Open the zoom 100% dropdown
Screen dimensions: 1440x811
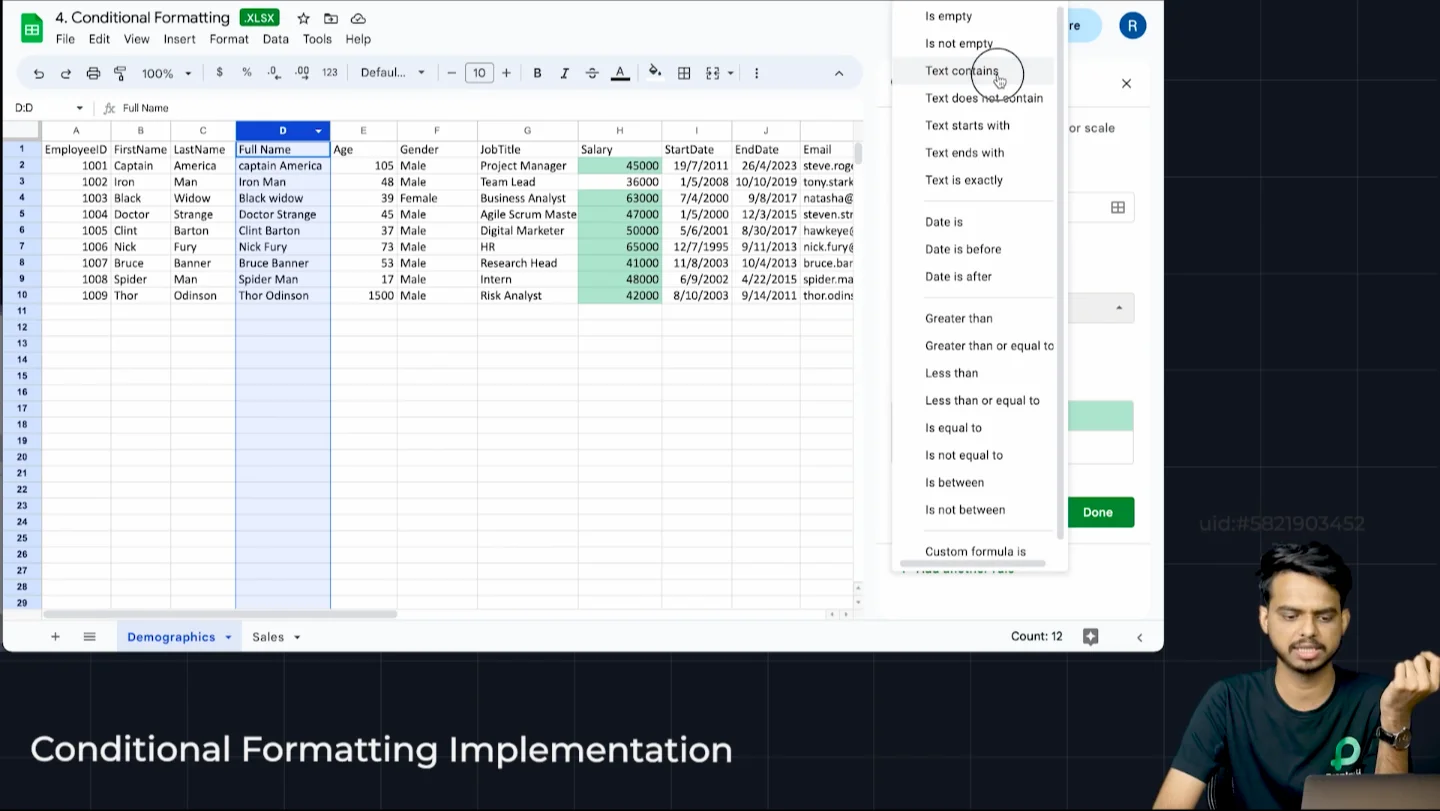pyautogui.click(x=166, y=73)
